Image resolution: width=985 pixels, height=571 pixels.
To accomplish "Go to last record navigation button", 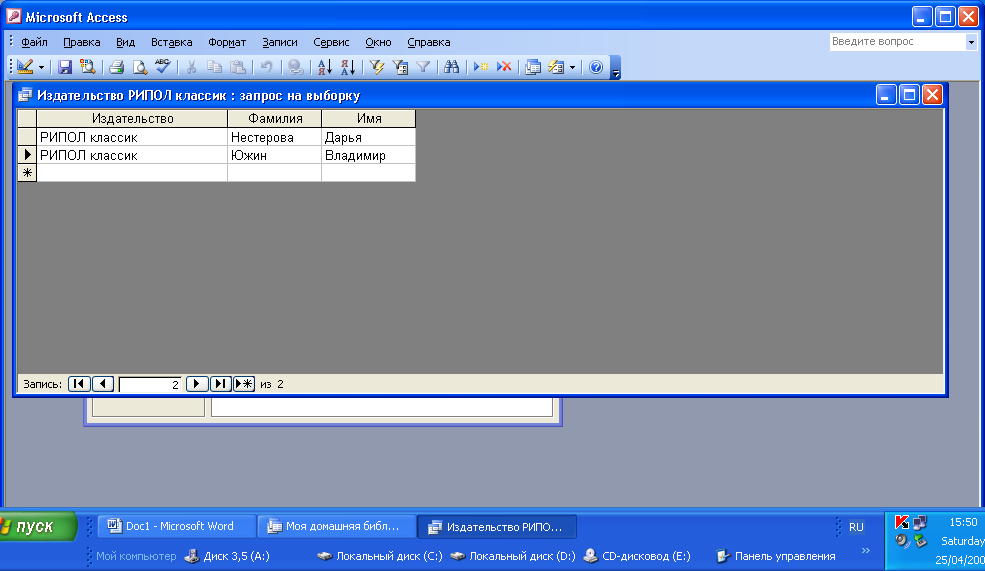I will (220, 384).
